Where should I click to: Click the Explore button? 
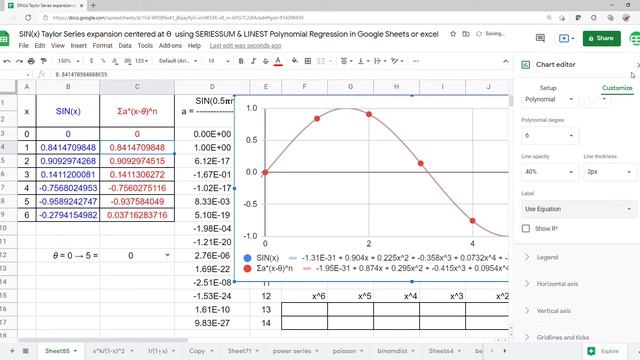(x=603, y=351)
